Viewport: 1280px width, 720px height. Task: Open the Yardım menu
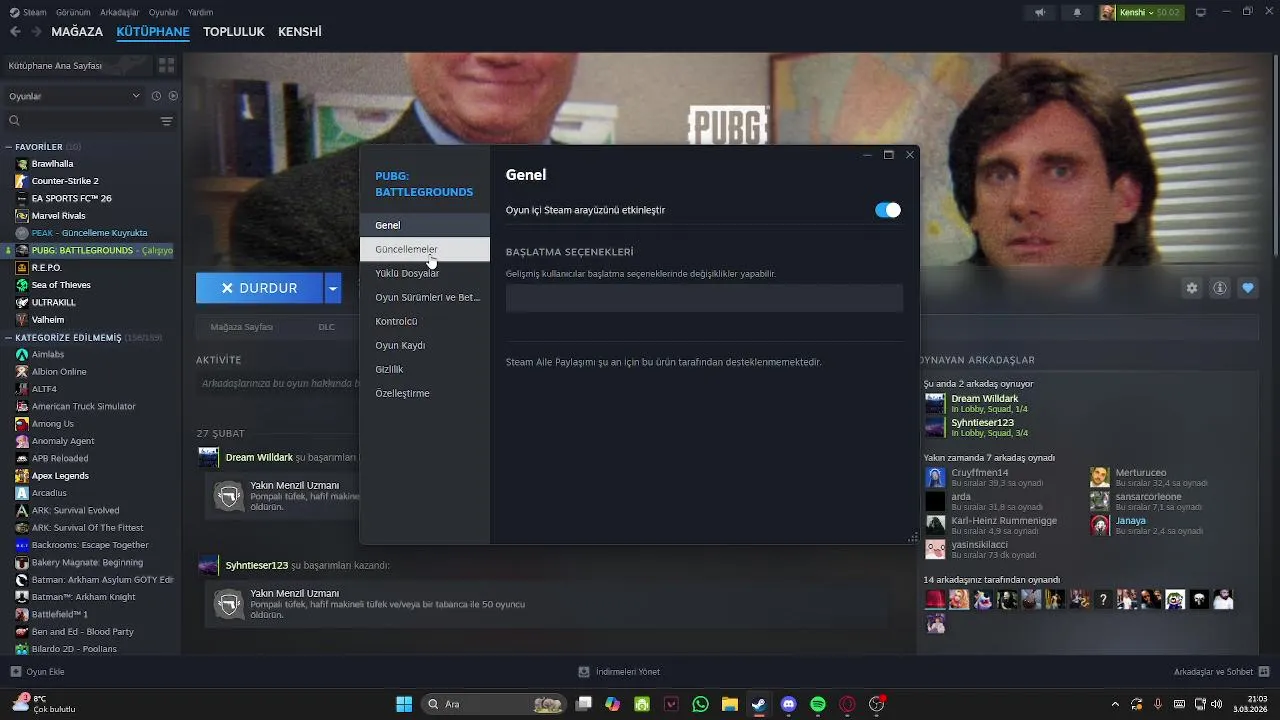point(200,12)
